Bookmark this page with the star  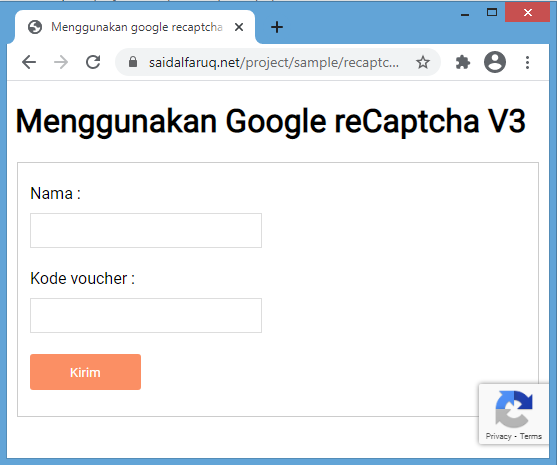click(423, 62)
